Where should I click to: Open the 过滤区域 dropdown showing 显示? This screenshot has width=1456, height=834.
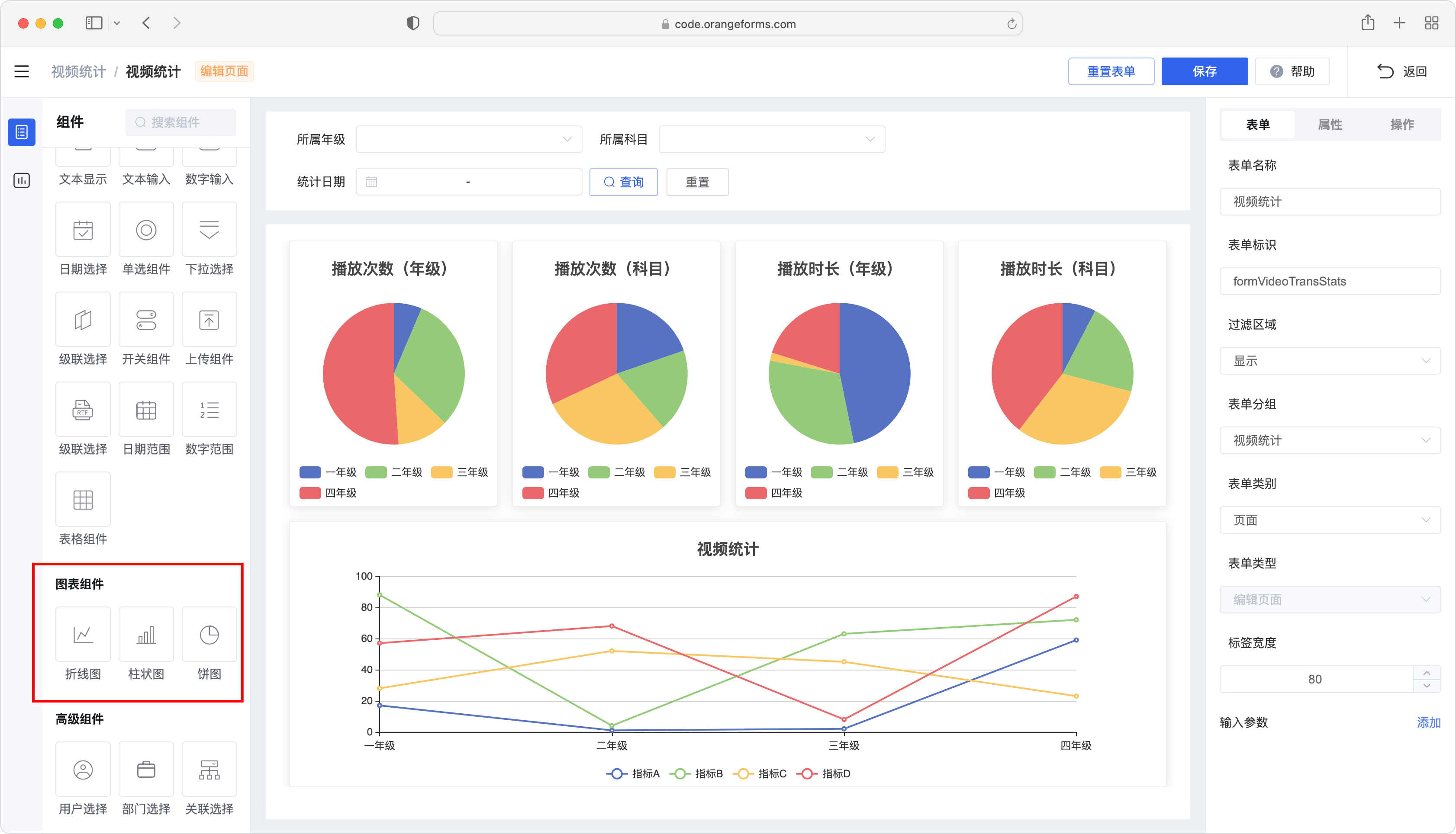click(x=1330, y=361)
